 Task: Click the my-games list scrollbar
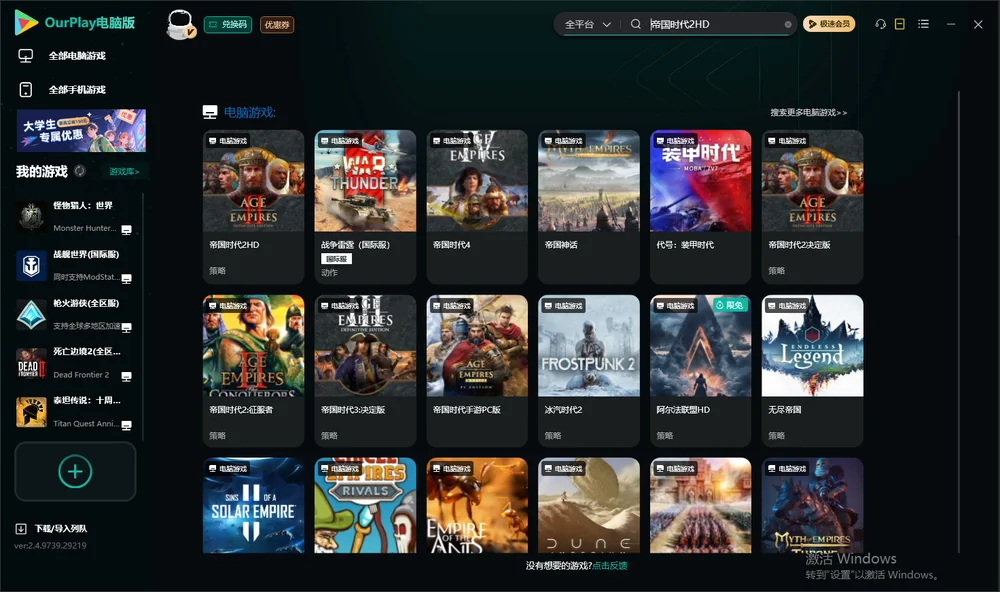[x=143, y=317]
